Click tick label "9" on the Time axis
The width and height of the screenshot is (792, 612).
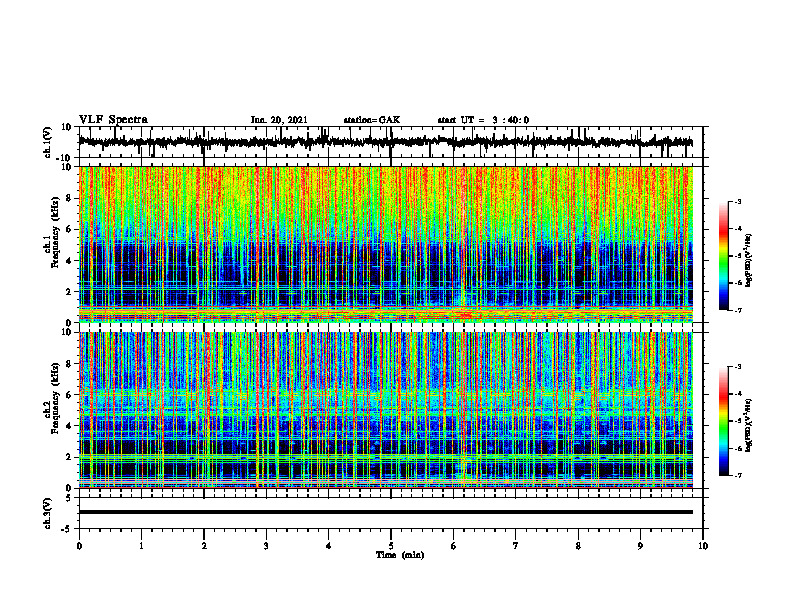click(x=640, y=546)
